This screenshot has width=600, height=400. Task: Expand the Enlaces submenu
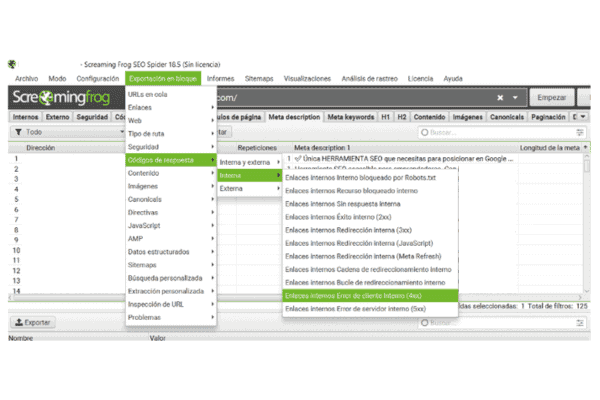tap(171, 108)
